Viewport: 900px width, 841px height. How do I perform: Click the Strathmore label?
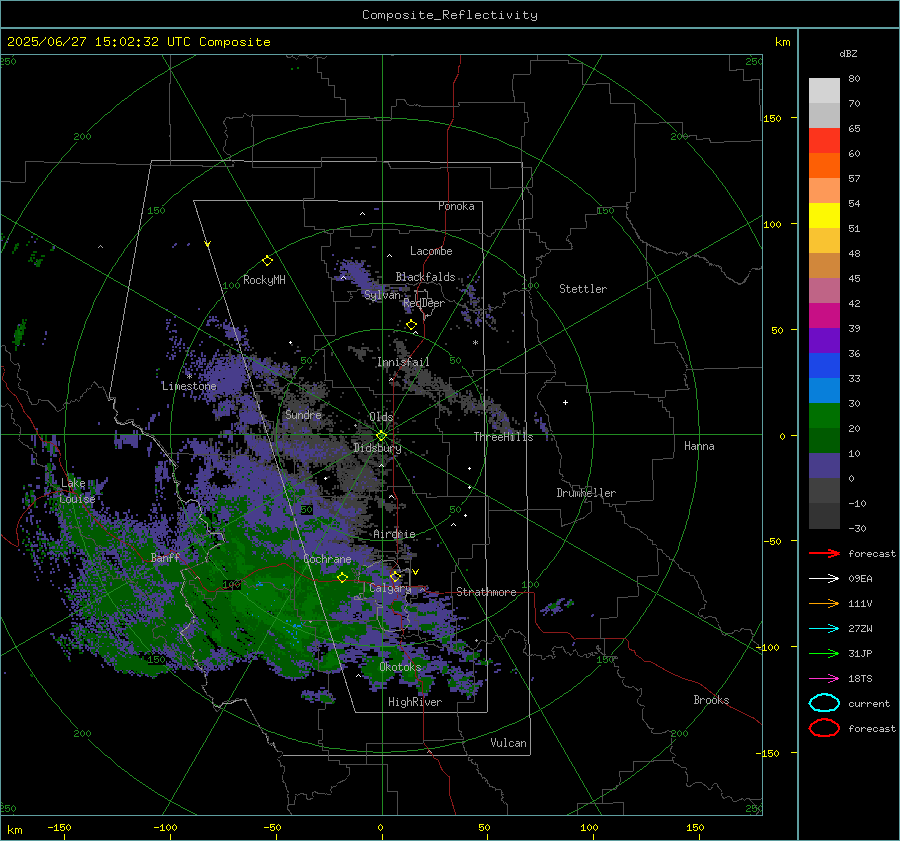coord(486,592)
